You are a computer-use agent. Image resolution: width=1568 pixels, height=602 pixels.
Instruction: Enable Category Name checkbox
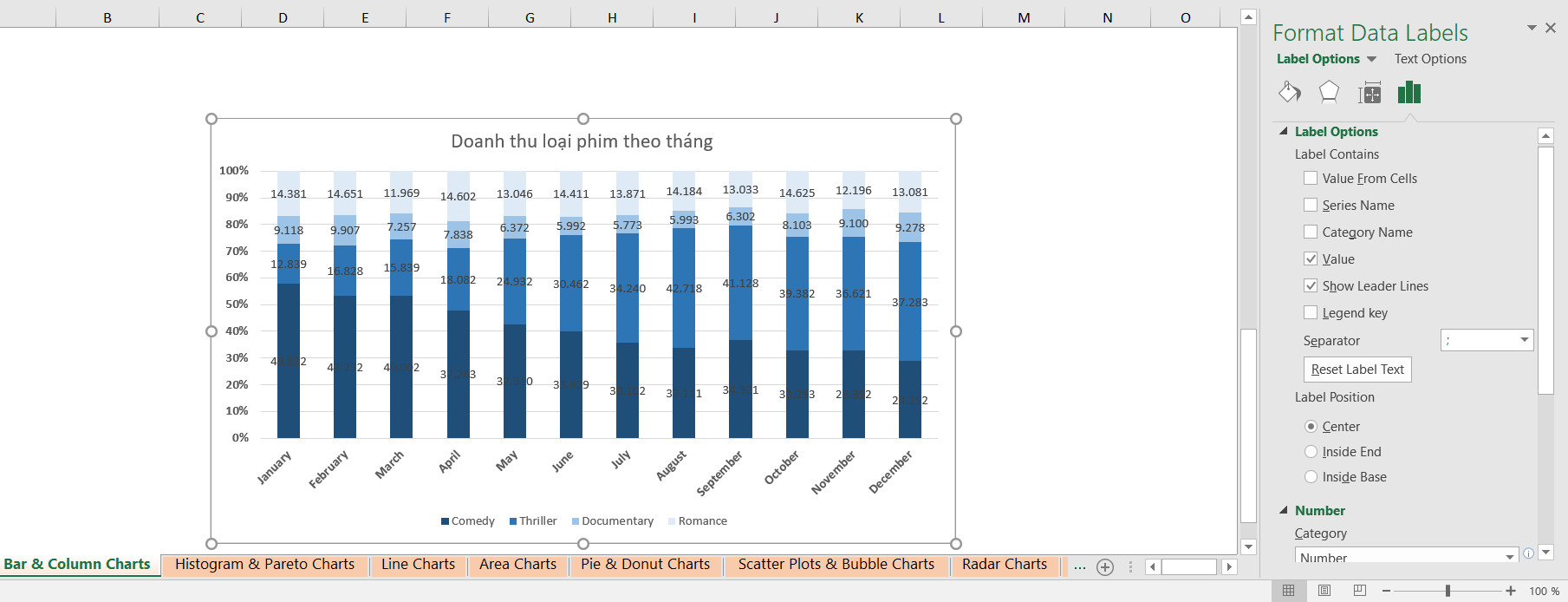[x=1311, y=232]
